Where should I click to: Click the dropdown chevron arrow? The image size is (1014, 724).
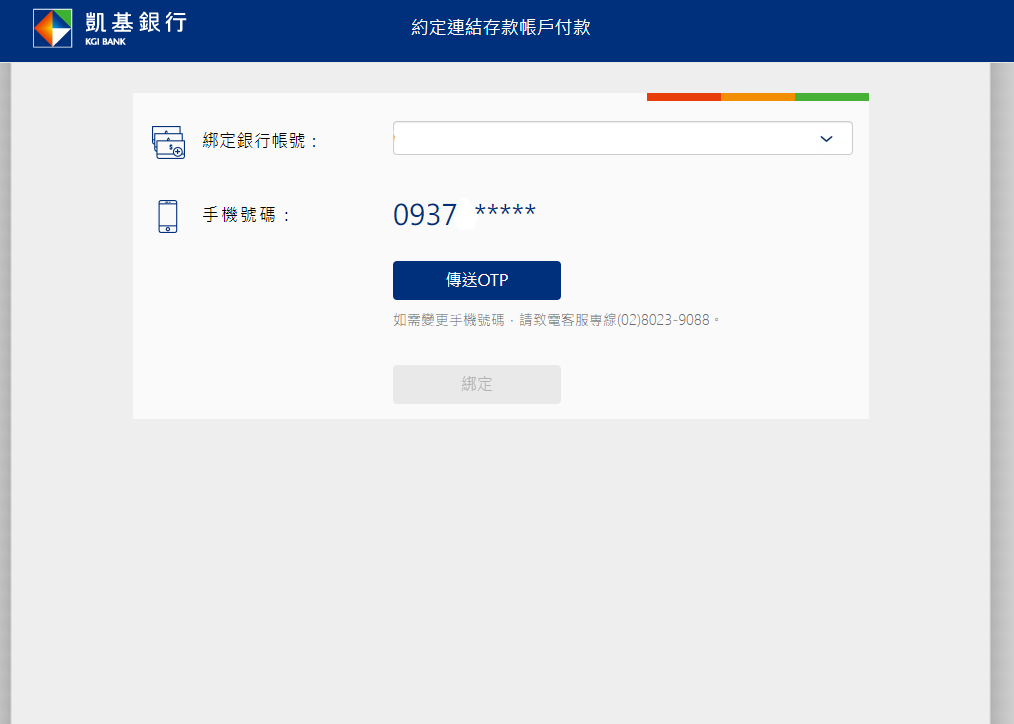click(x=826, y=139)
